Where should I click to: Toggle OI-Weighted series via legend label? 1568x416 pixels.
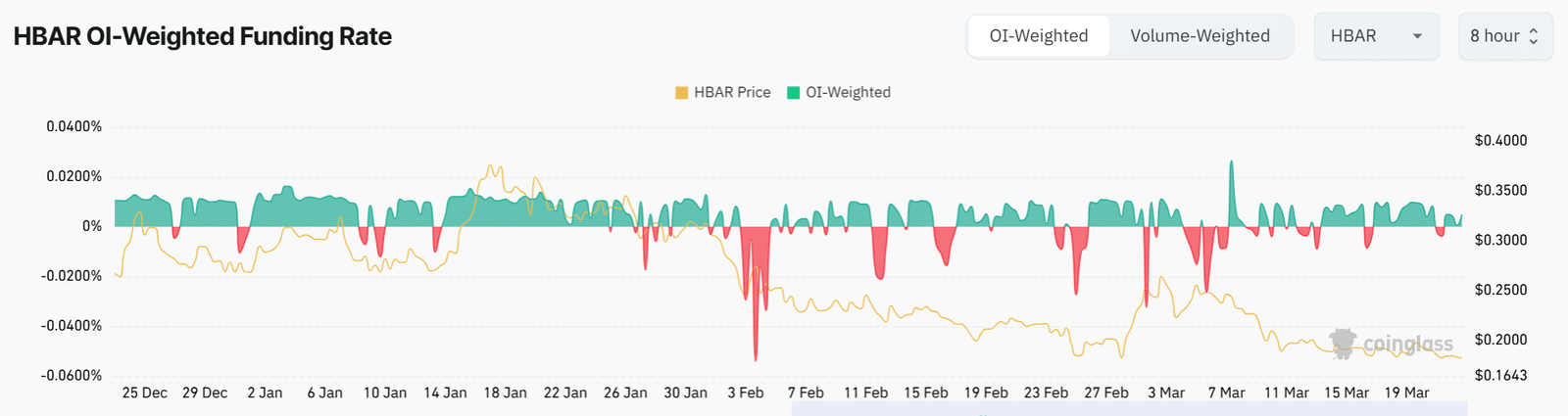pyautogui.click(x=848, y=93)
